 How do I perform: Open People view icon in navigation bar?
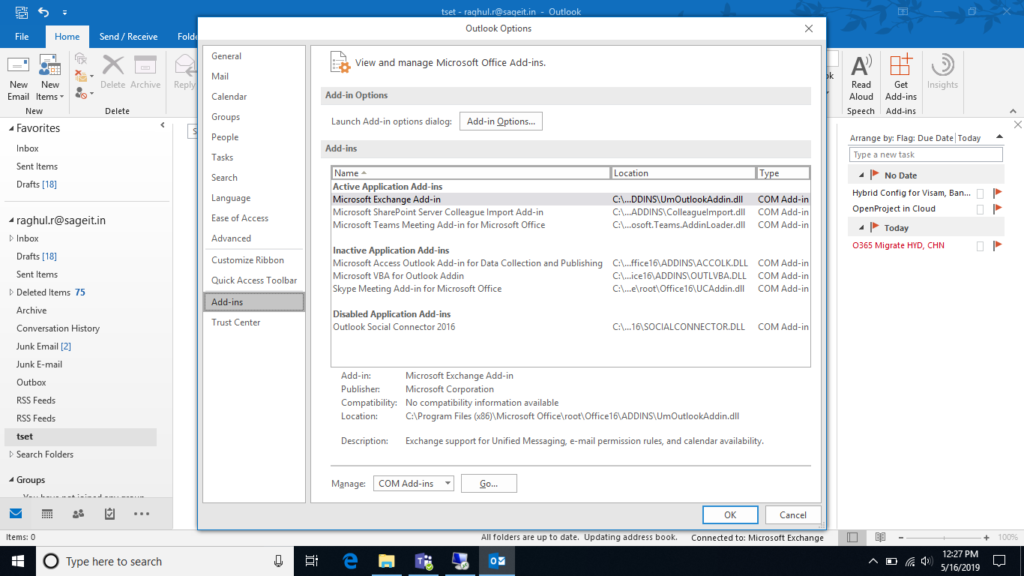[78, 513]
